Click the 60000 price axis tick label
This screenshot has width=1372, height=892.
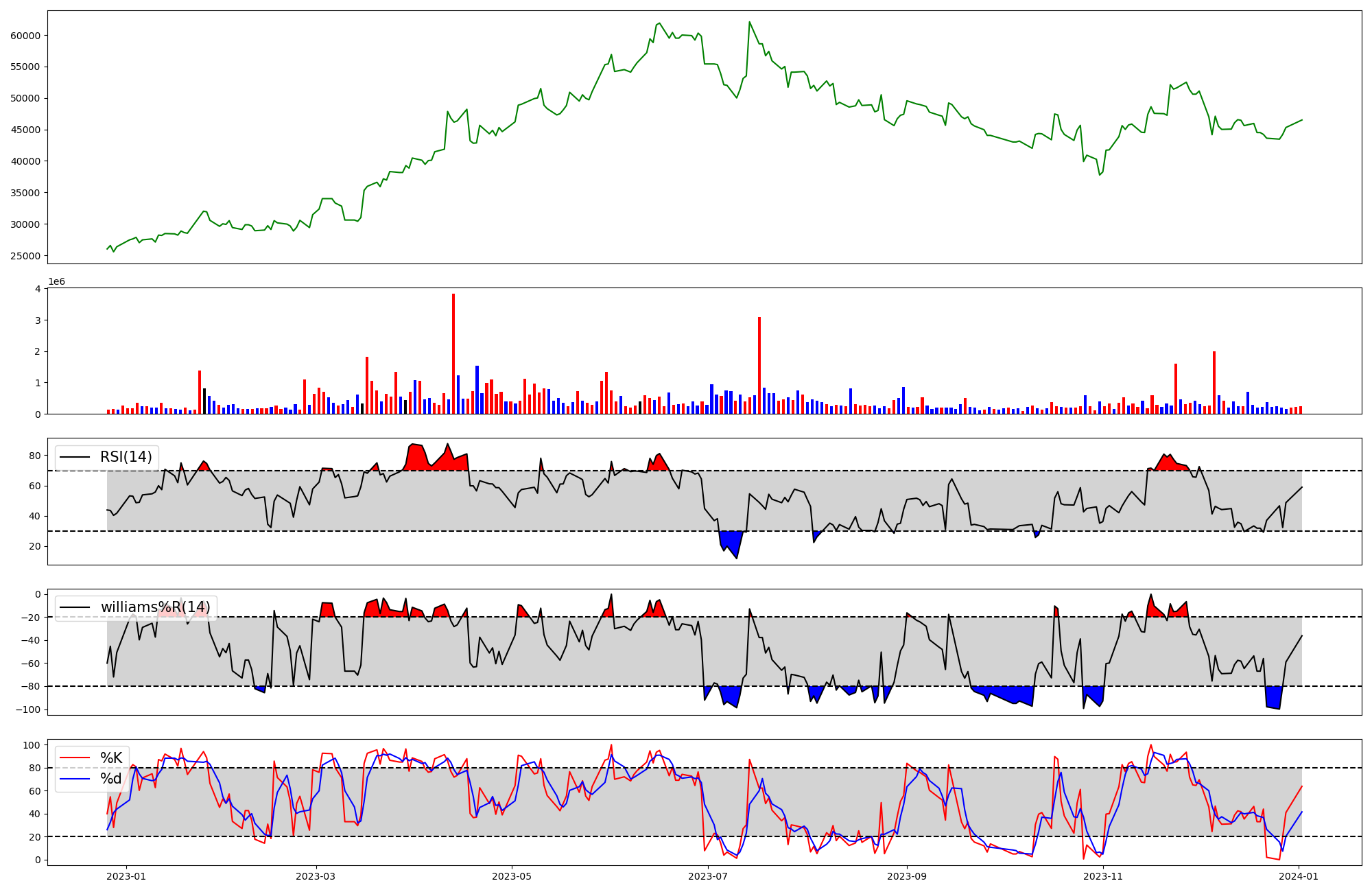pyautogui.click(x=25, y=36)
